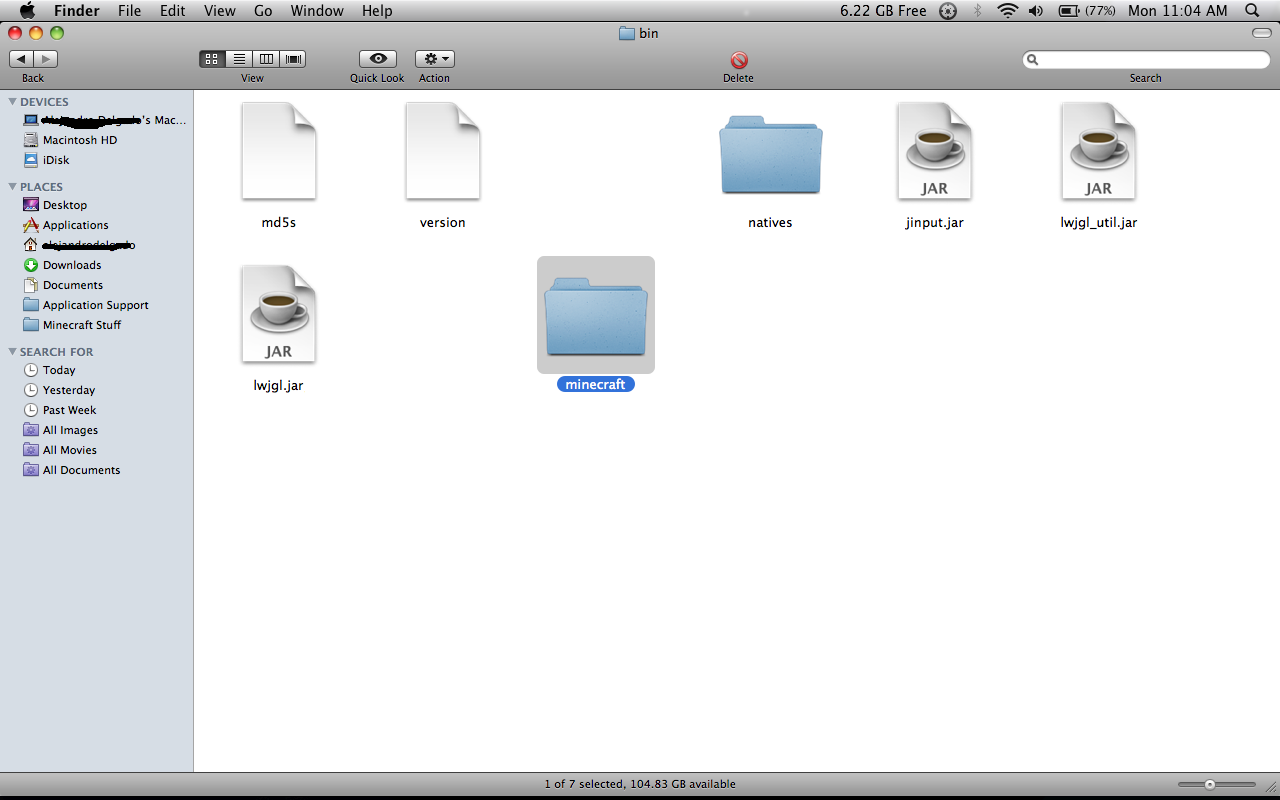Screen dimensions: 1280x800
Task: Collapse the PLACES sidebar section
Action: click(12, 187)
